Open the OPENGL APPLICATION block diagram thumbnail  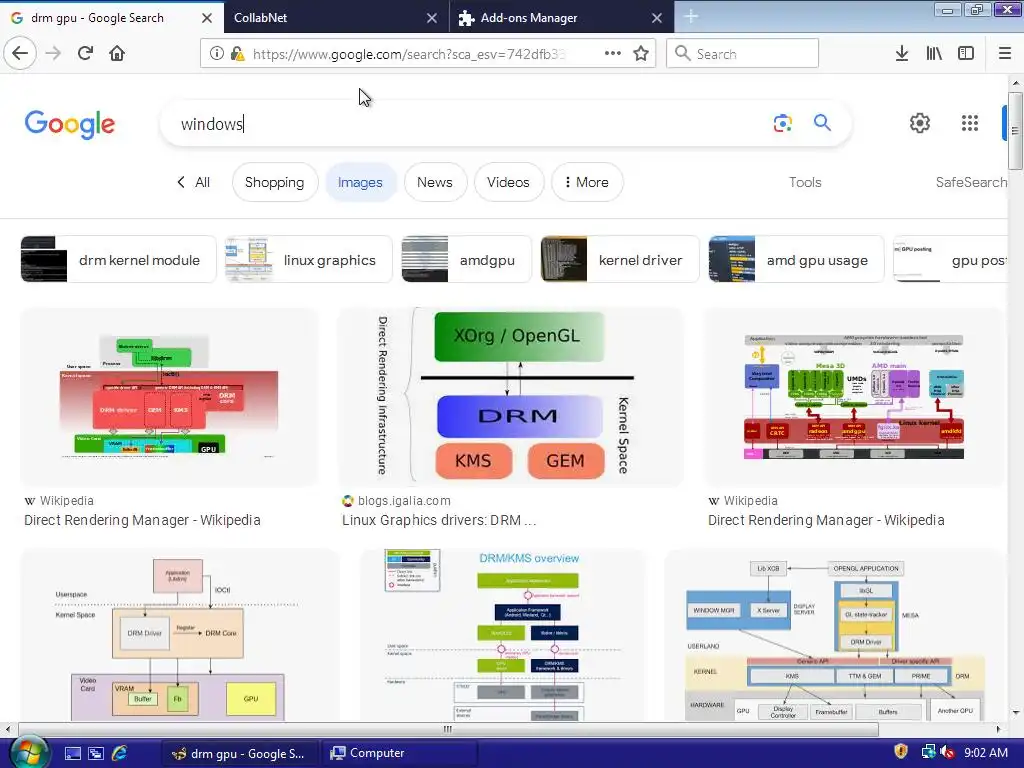coord(834,635)
